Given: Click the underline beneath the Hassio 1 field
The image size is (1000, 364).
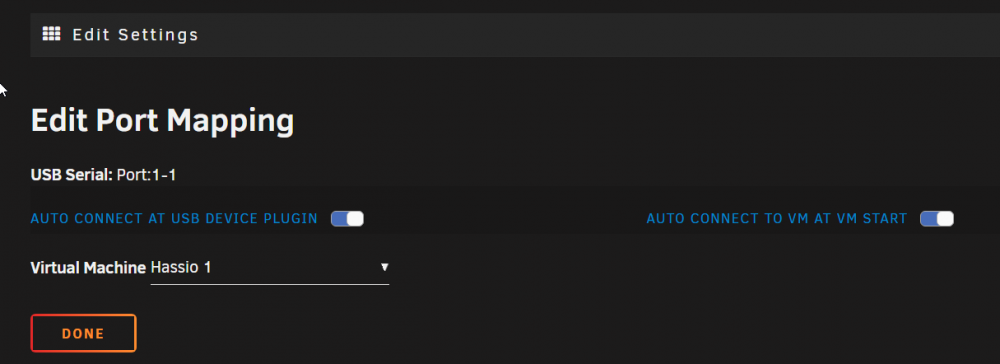Looking at the screenshot, I should [270, 284].
